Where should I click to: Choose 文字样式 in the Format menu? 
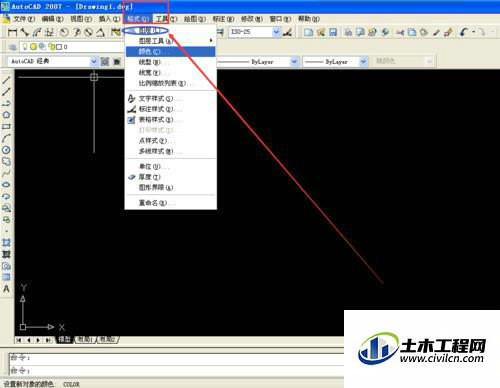tap(171, 99)
